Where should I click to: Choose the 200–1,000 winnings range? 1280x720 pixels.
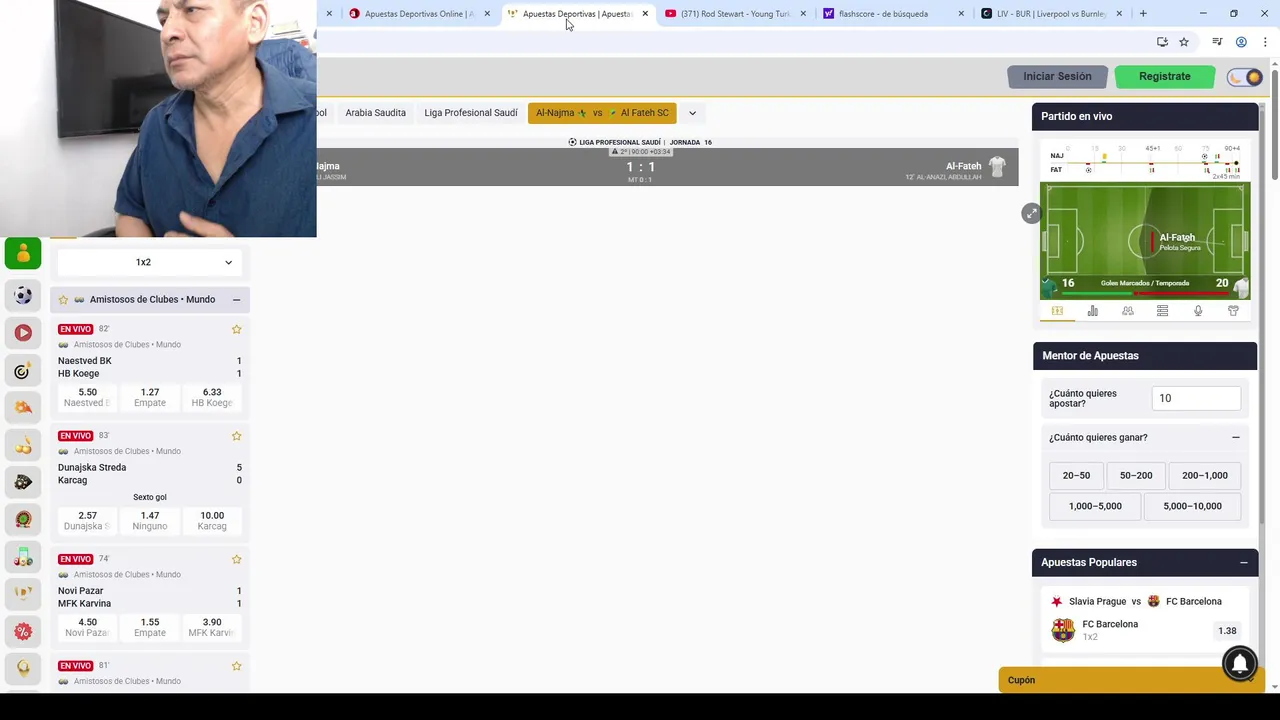pyautogui.click(x=1205, y=476)
